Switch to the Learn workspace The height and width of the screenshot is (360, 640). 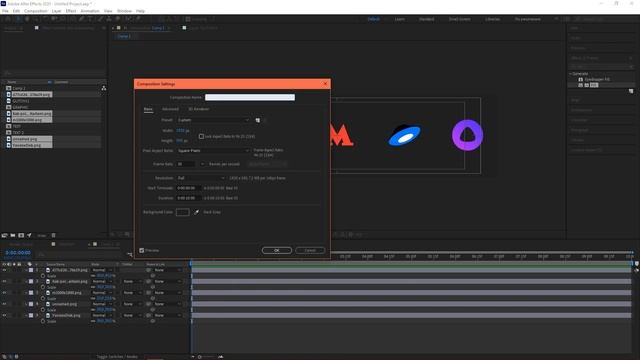400,19
